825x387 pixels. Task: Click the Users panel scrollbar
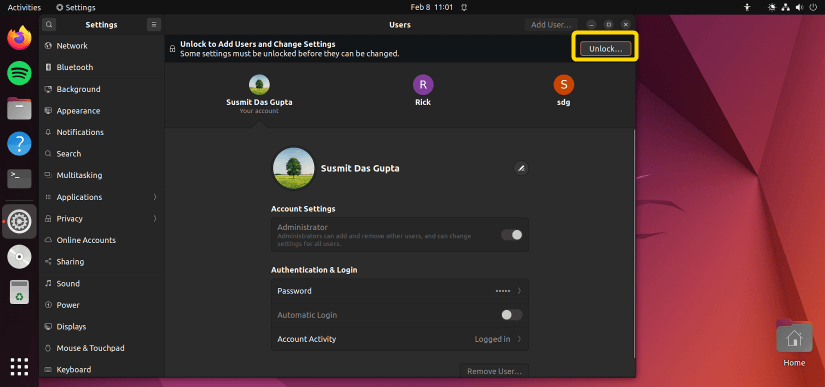pyautogui.click(x=634, y=243)
